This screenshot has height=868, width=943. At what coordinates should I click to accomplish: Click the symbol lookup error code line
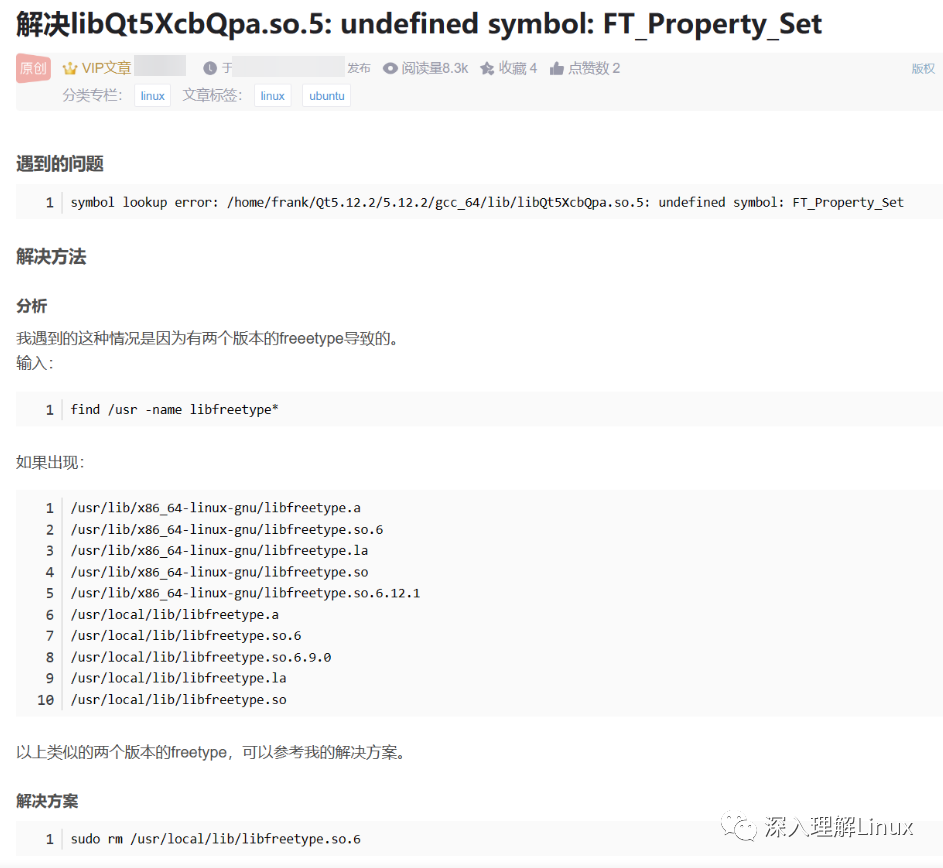[x=487, y=203]
